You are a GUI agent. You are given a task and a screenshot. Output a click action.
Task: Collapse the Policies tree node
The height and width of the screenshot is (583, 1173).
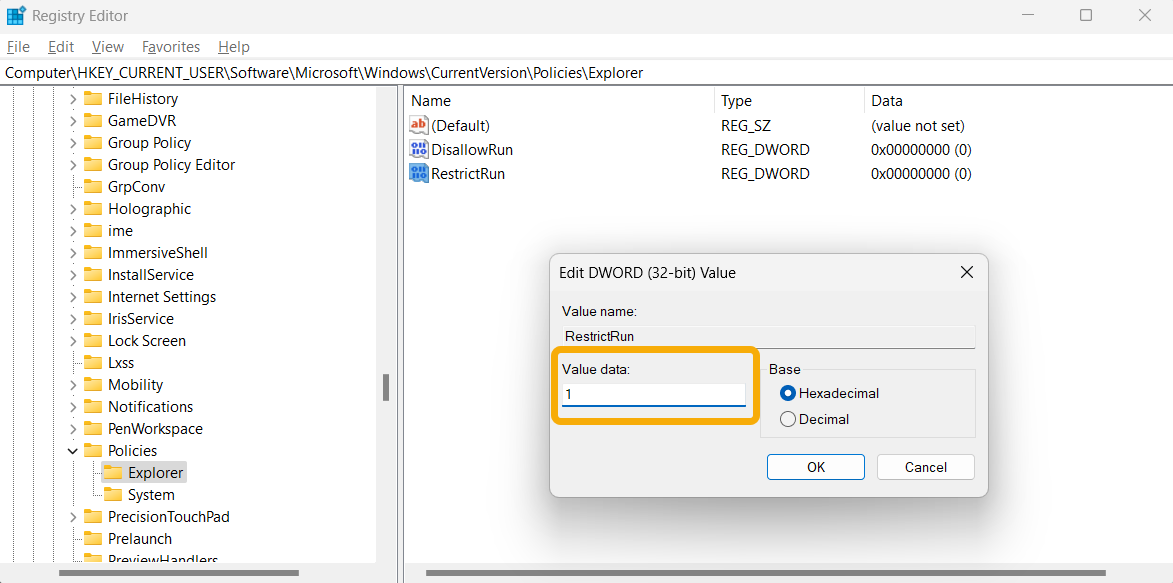(71, 450)
